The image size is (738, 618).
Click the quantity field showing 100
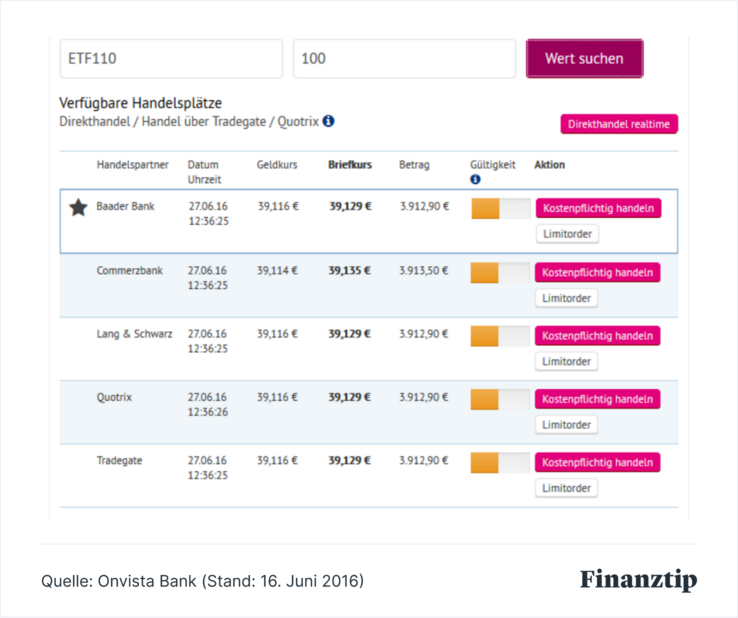(404, 59)
